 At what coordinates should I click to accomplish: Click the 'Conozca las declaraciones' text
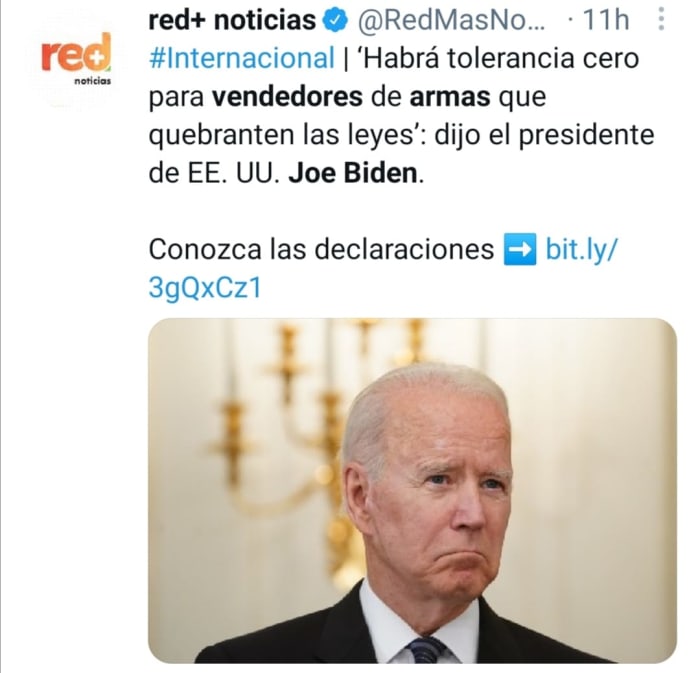point(321,249)
